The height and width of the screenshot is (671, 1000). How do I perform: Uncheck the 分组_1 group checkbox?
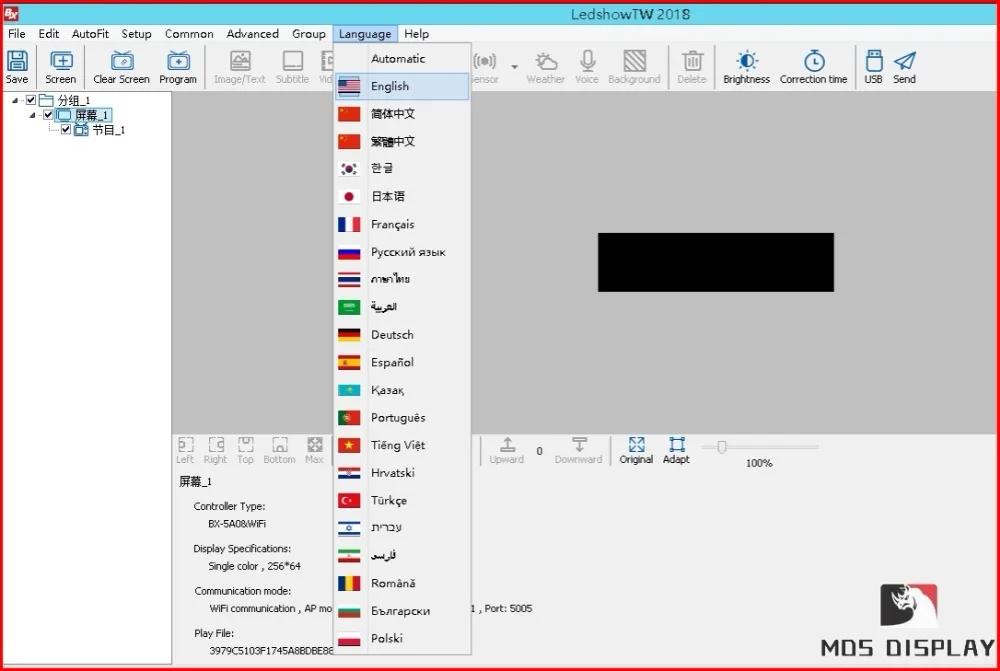(x=31, y=100)
